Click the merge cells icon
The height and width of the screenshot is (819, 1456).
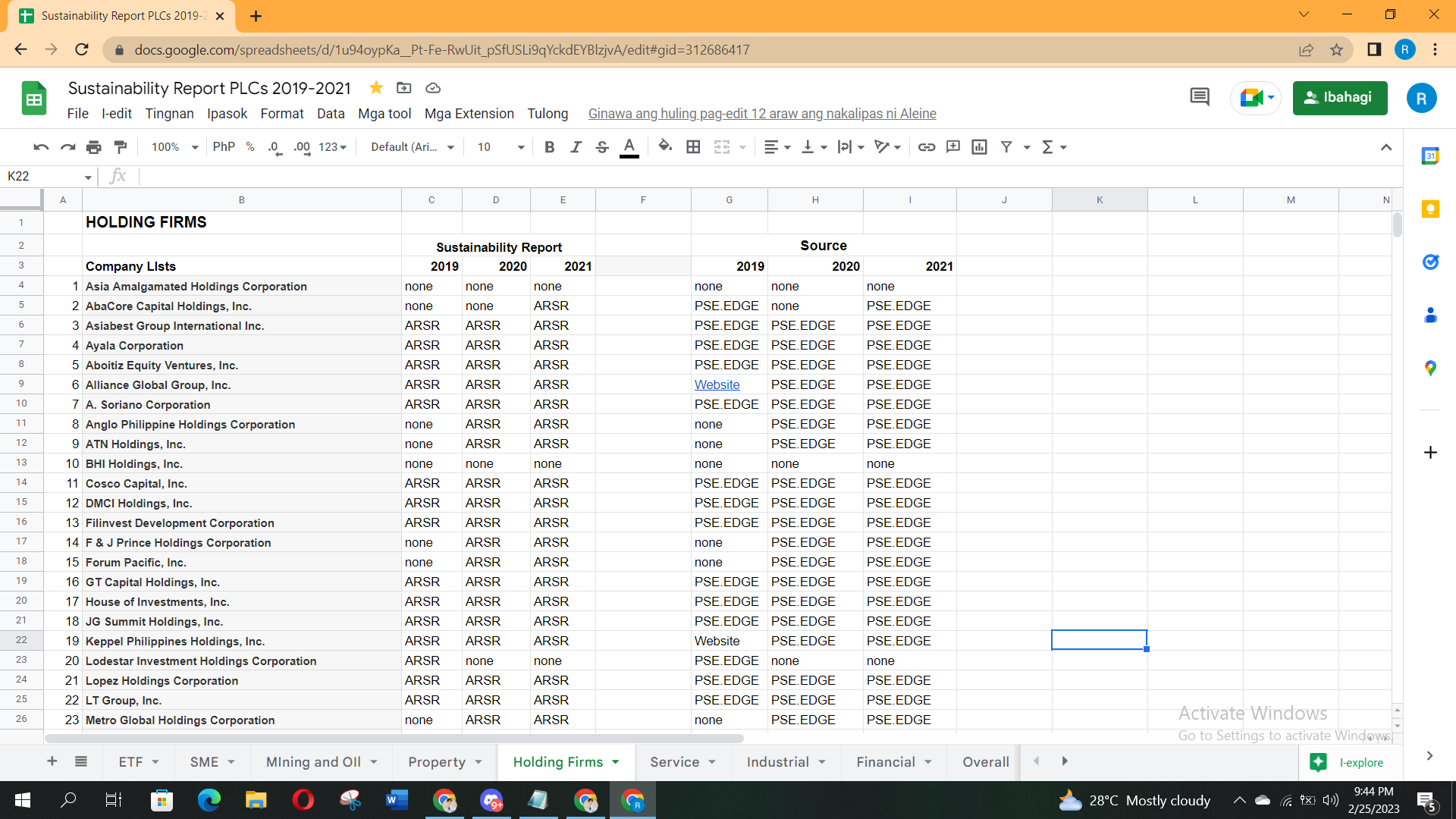722,147
